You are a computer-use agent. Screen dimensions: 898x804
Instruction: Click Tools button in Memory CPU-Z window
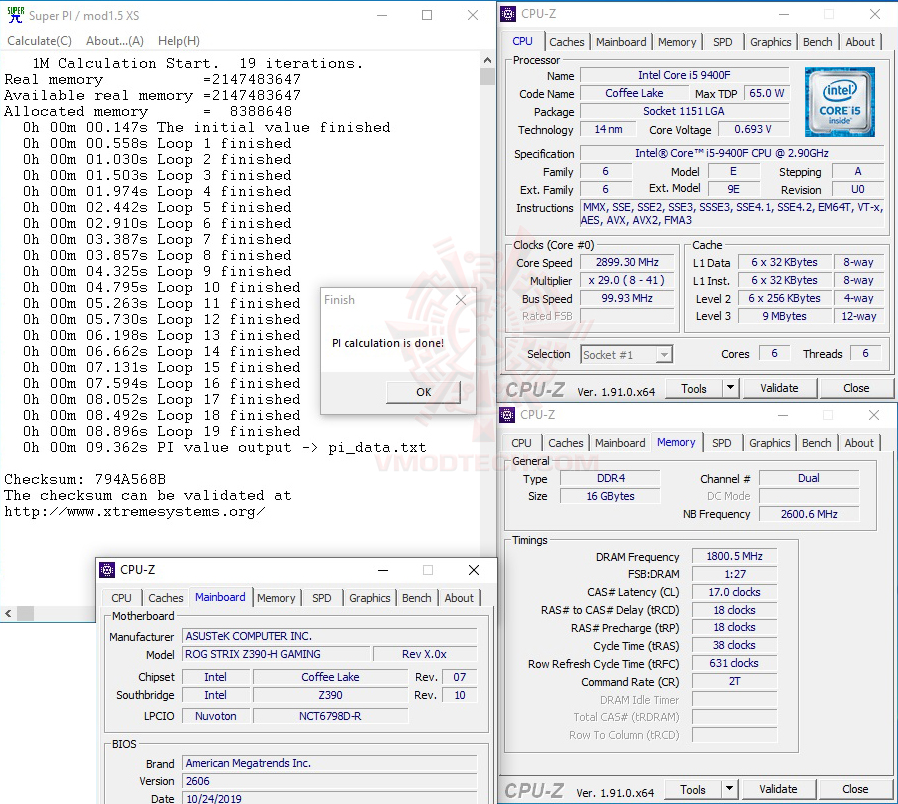(692, 790)
